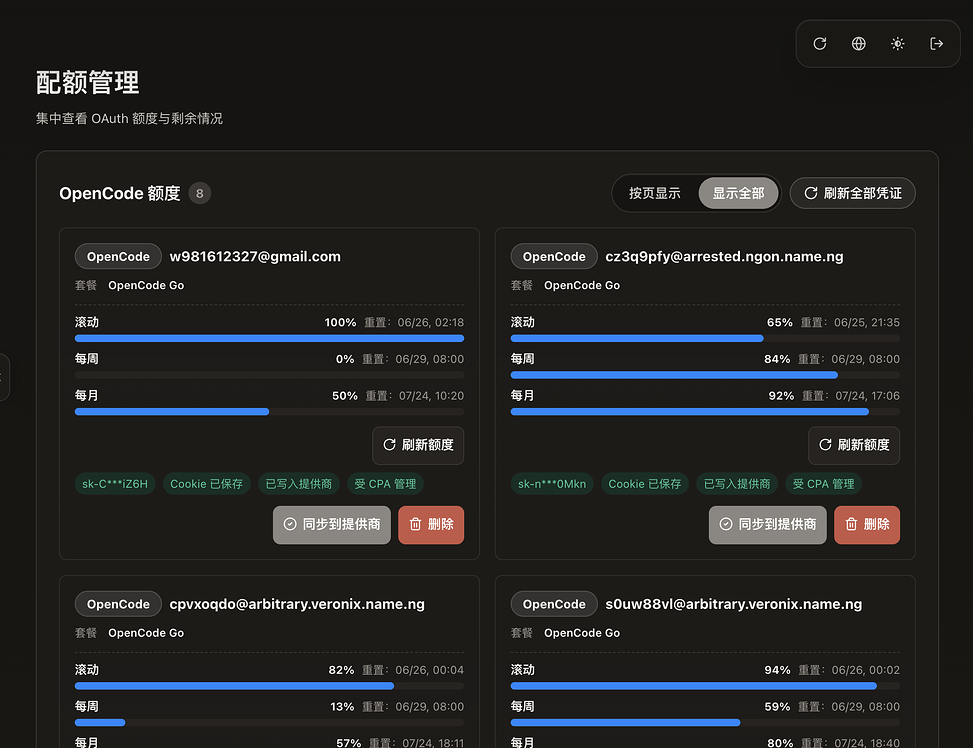Click email cpvxoqdo@arbitrary.veronix.name.ng
973x748 pixels.
click(297, 604)
